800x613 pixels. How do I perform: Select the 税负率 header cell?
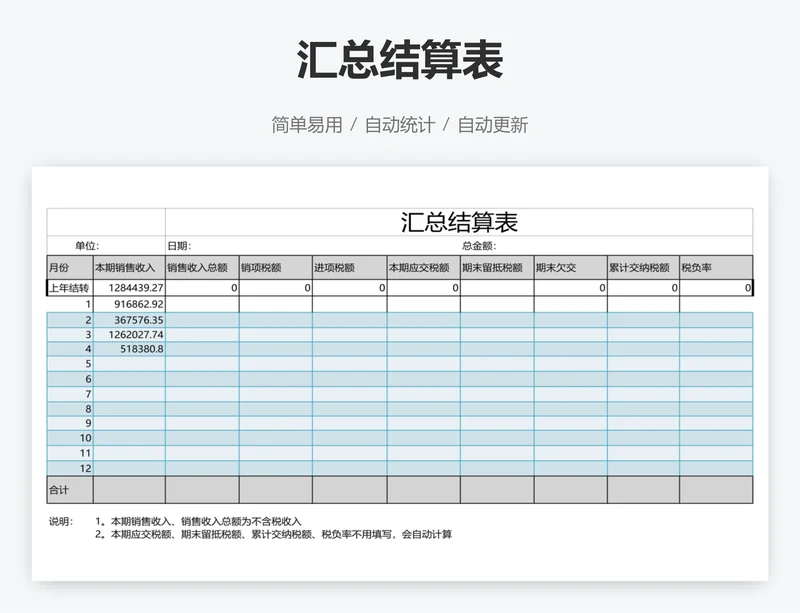click(x=716, y=267)
